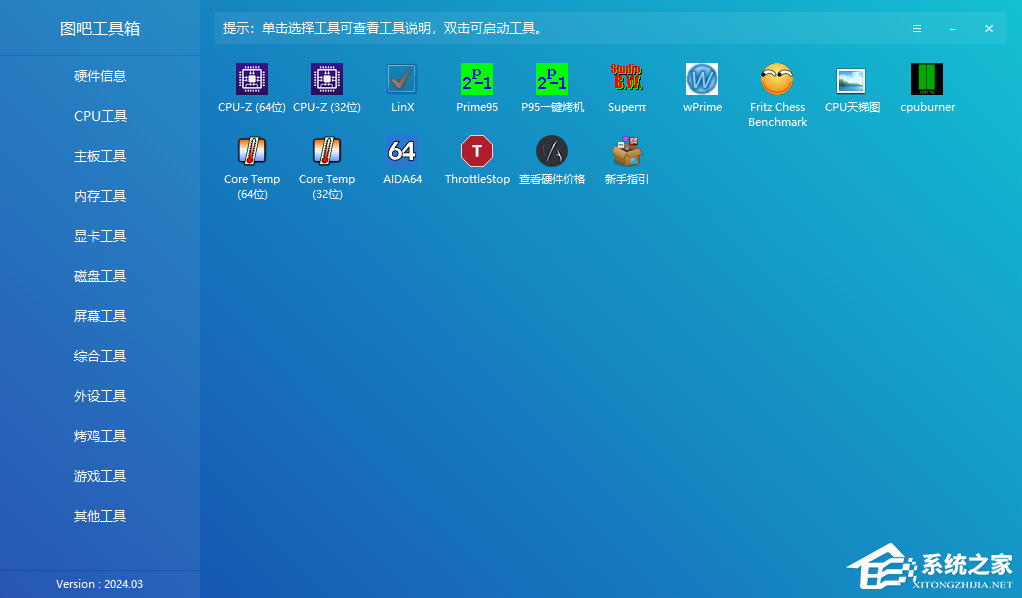Select the P95一键烤机 icon
Viewport: 1022px width, 598px height.
[552, 79]
